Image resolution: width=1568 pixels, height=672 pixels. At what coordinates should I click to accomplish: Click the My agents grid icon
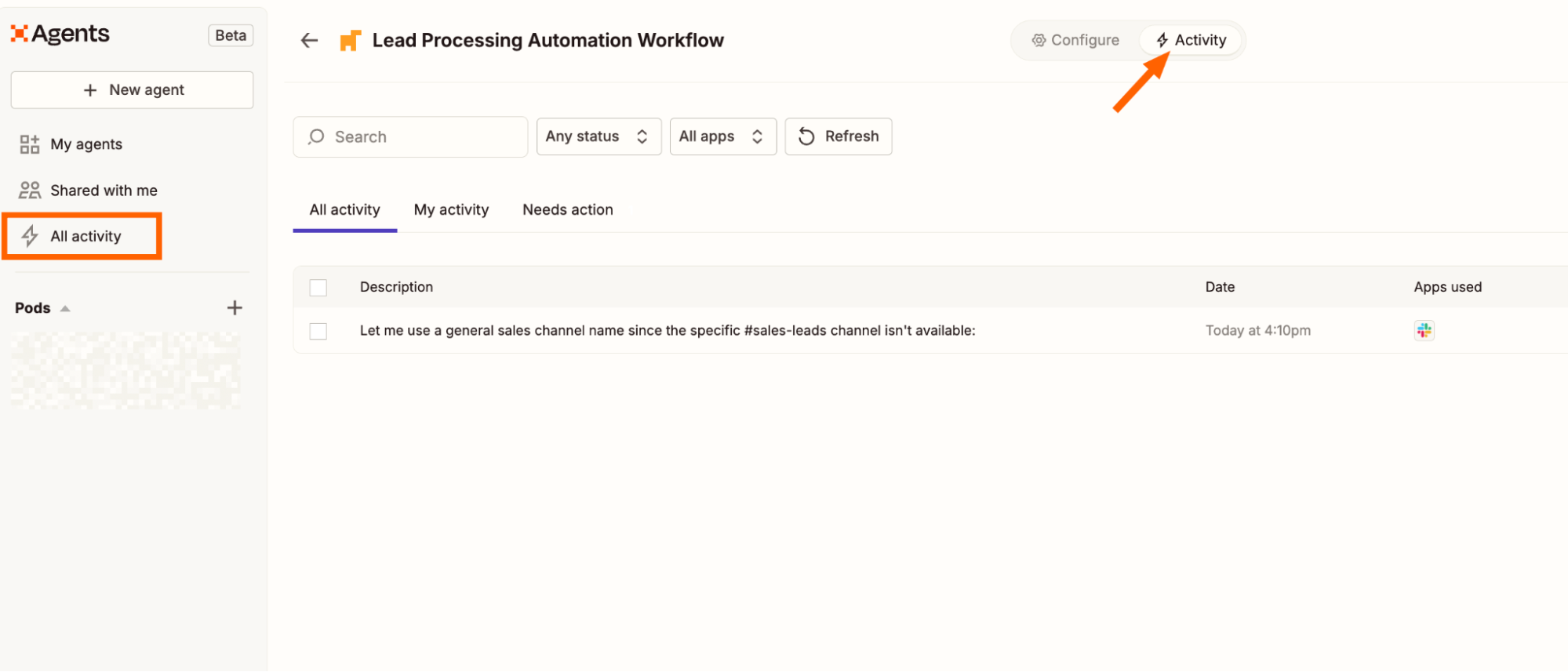coord(30,144)
